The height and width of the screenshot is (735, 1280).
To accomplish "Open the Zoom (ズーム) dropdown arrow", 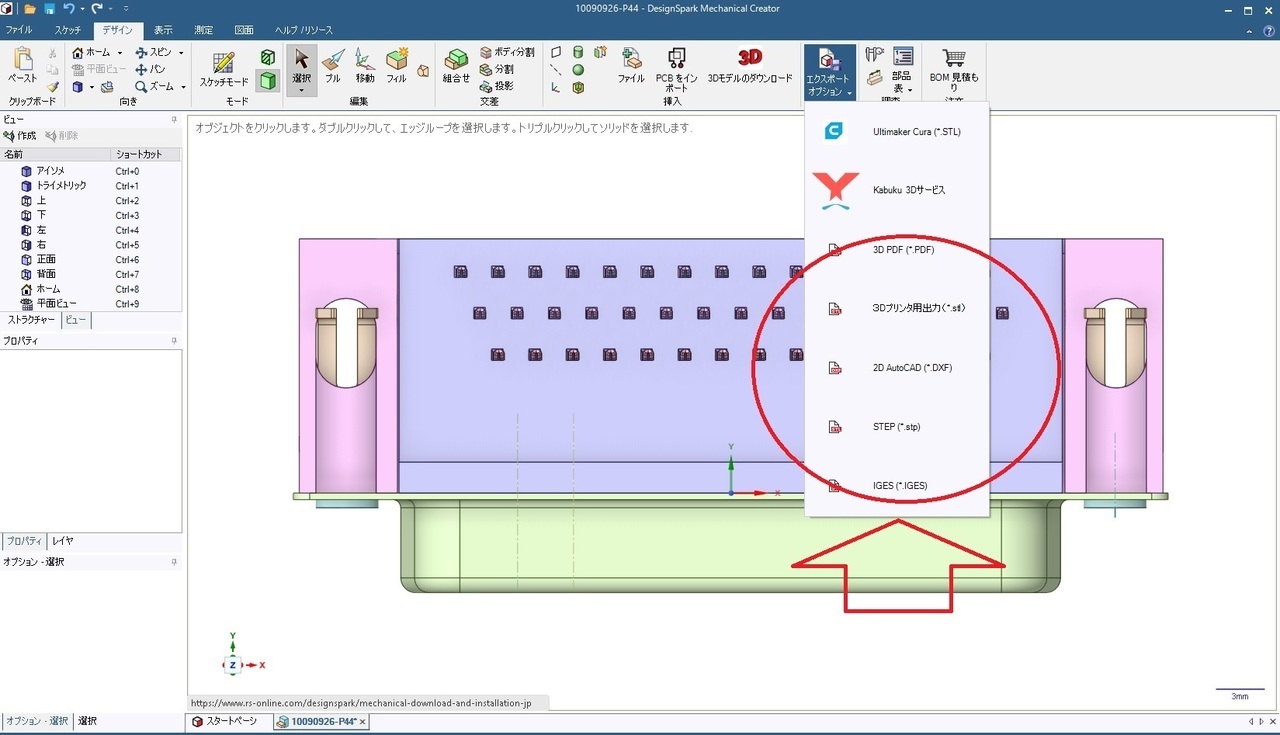I will click(x=183, y=87).
